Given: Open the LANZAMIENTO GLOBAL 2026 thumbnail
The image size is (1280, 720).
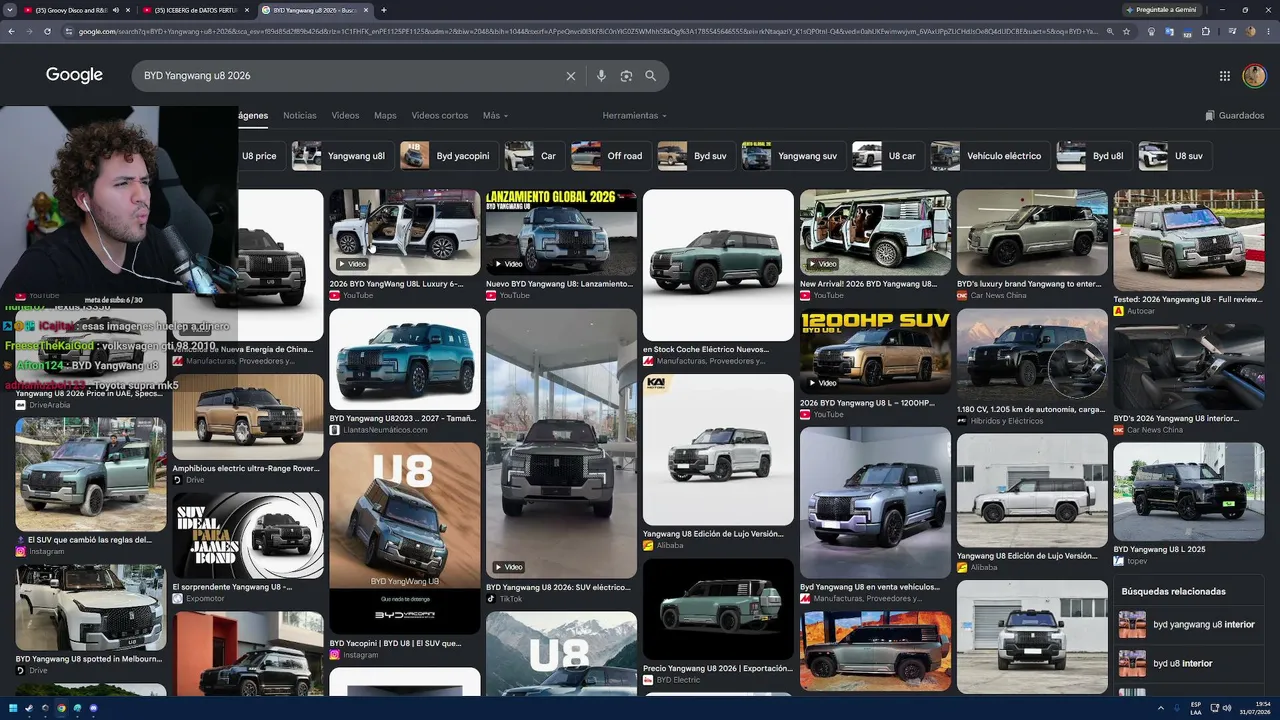Looking at the screenshot, I should pyautogui.click(x=561, y=232).
